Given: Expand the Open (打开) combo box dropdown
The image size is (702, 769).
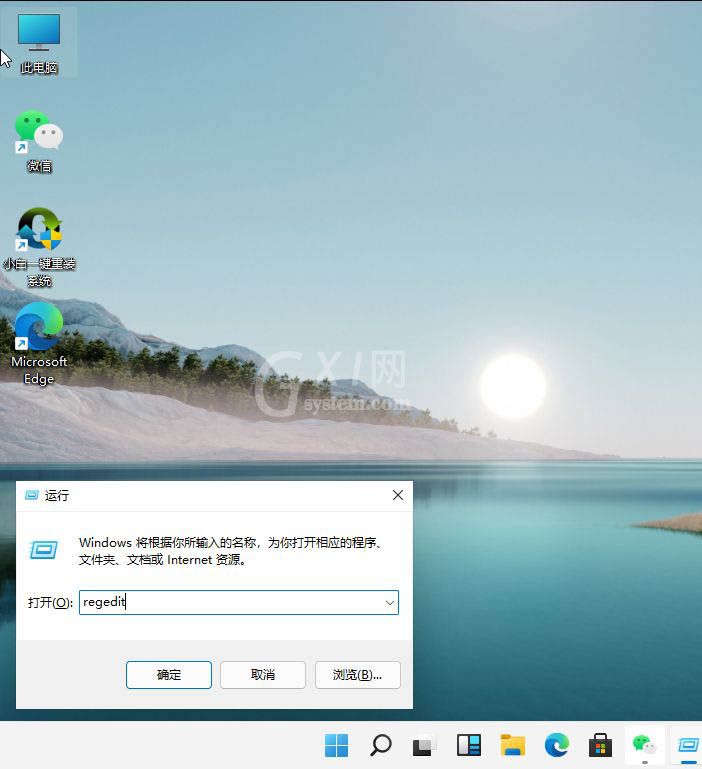Looking at the screenshot, I should (390, 603).
